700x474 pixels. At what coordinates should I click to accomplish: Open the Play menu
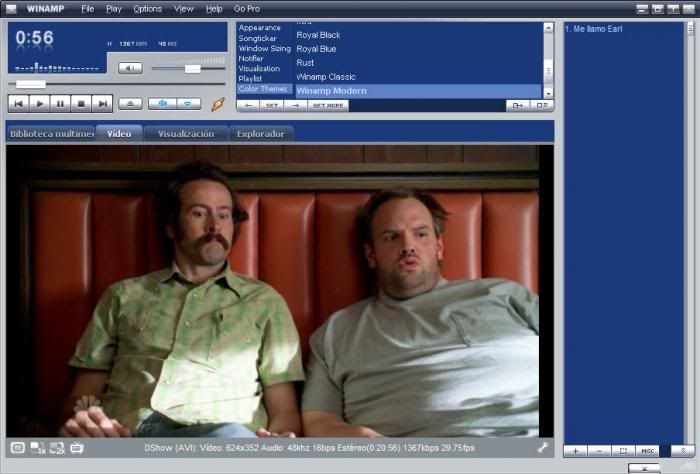pos(114,9)
